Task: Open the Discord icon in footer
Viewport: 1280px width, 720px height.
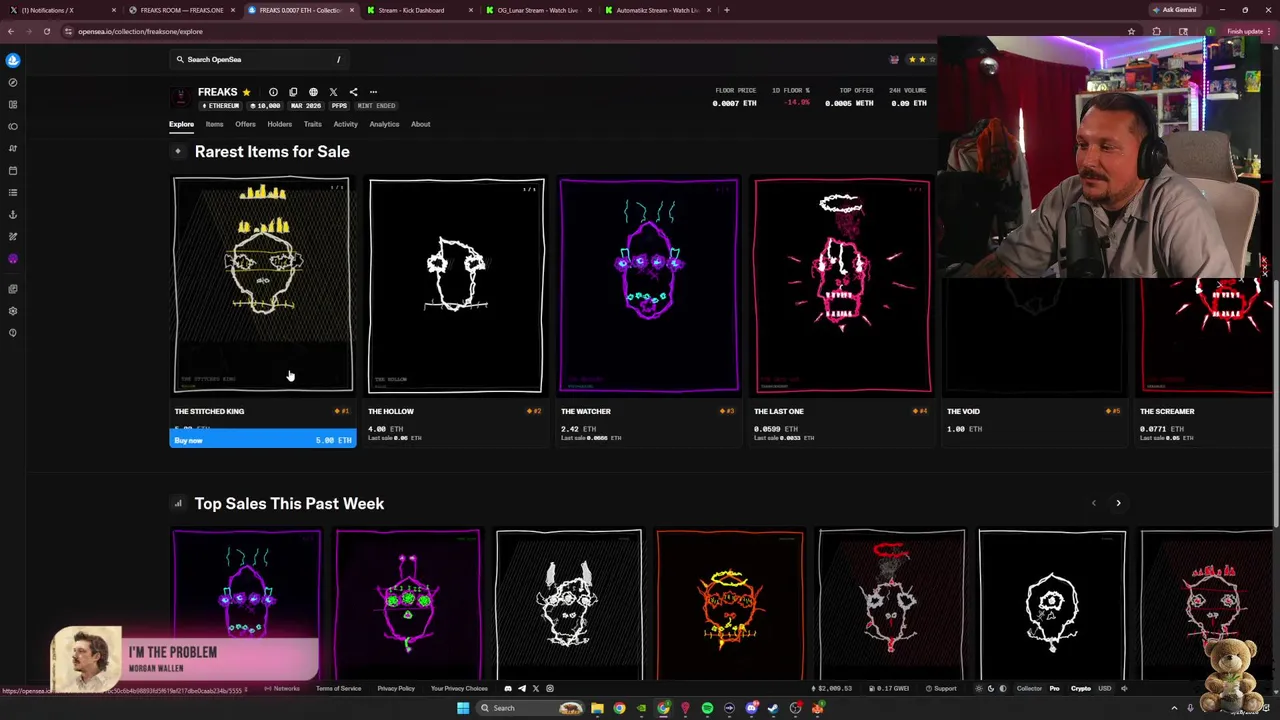Action: 508,688
